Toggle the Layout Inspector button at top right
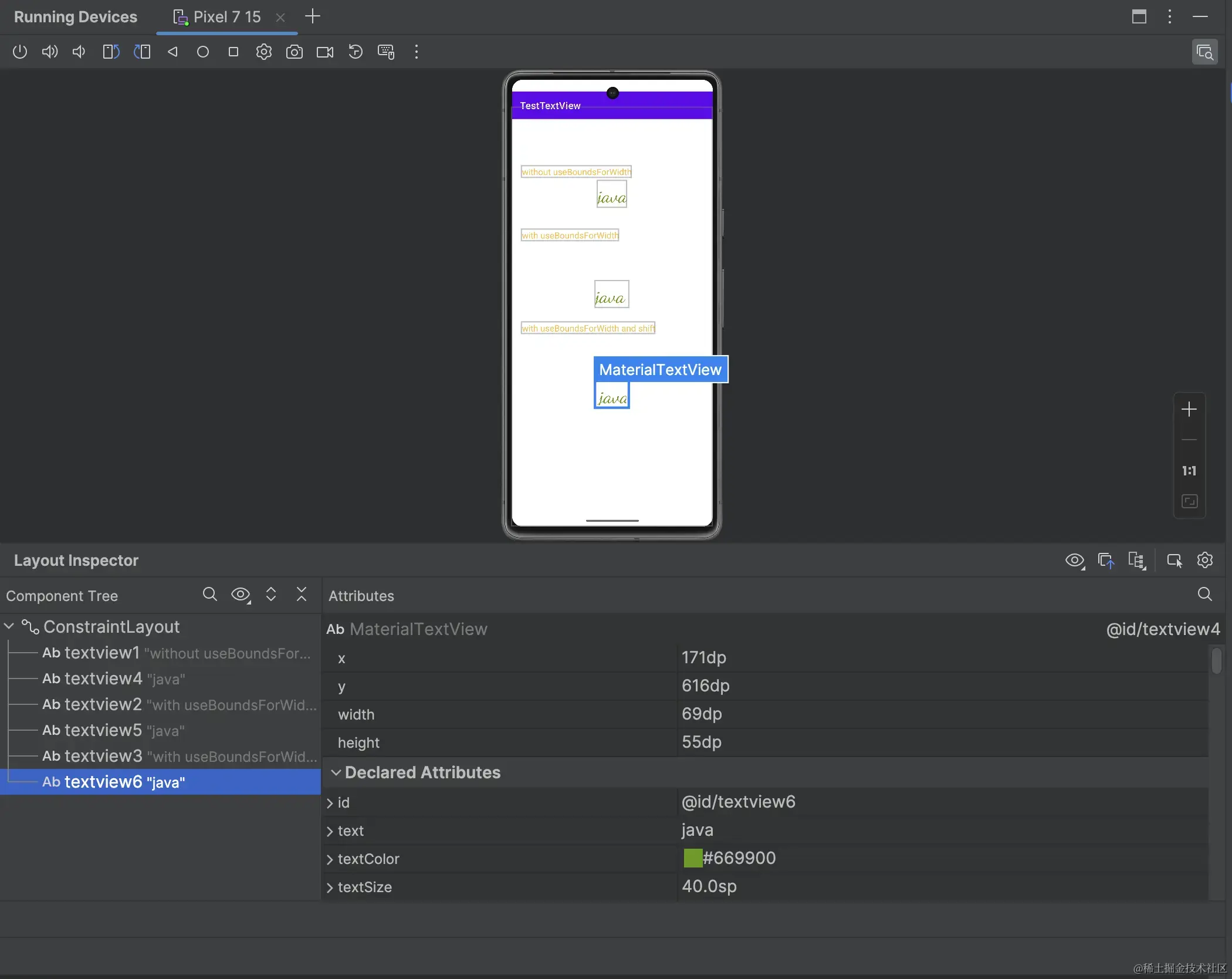 tap(1204, 52)
